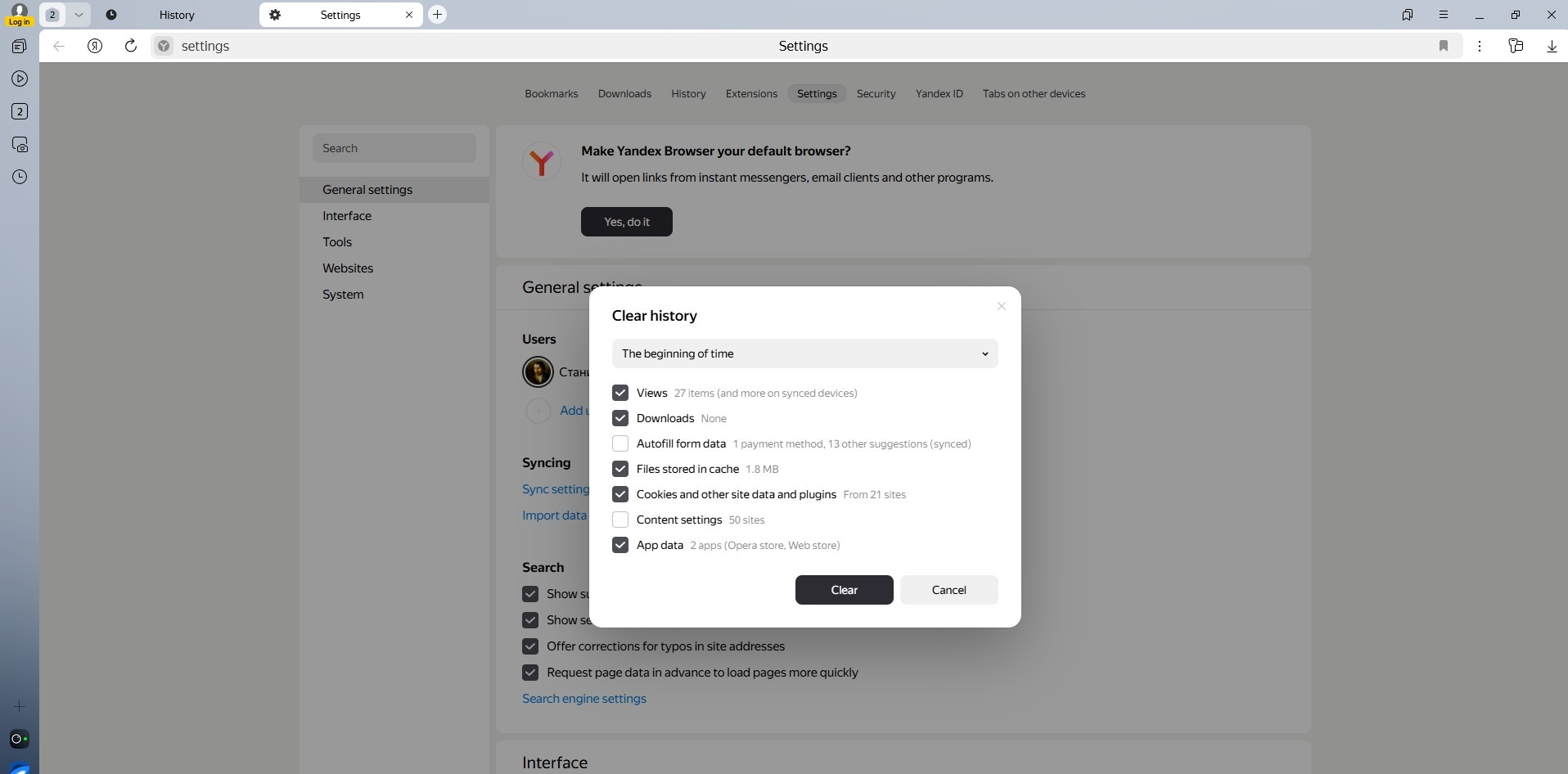Open the history clock icon in sidebar

point(20,177)
